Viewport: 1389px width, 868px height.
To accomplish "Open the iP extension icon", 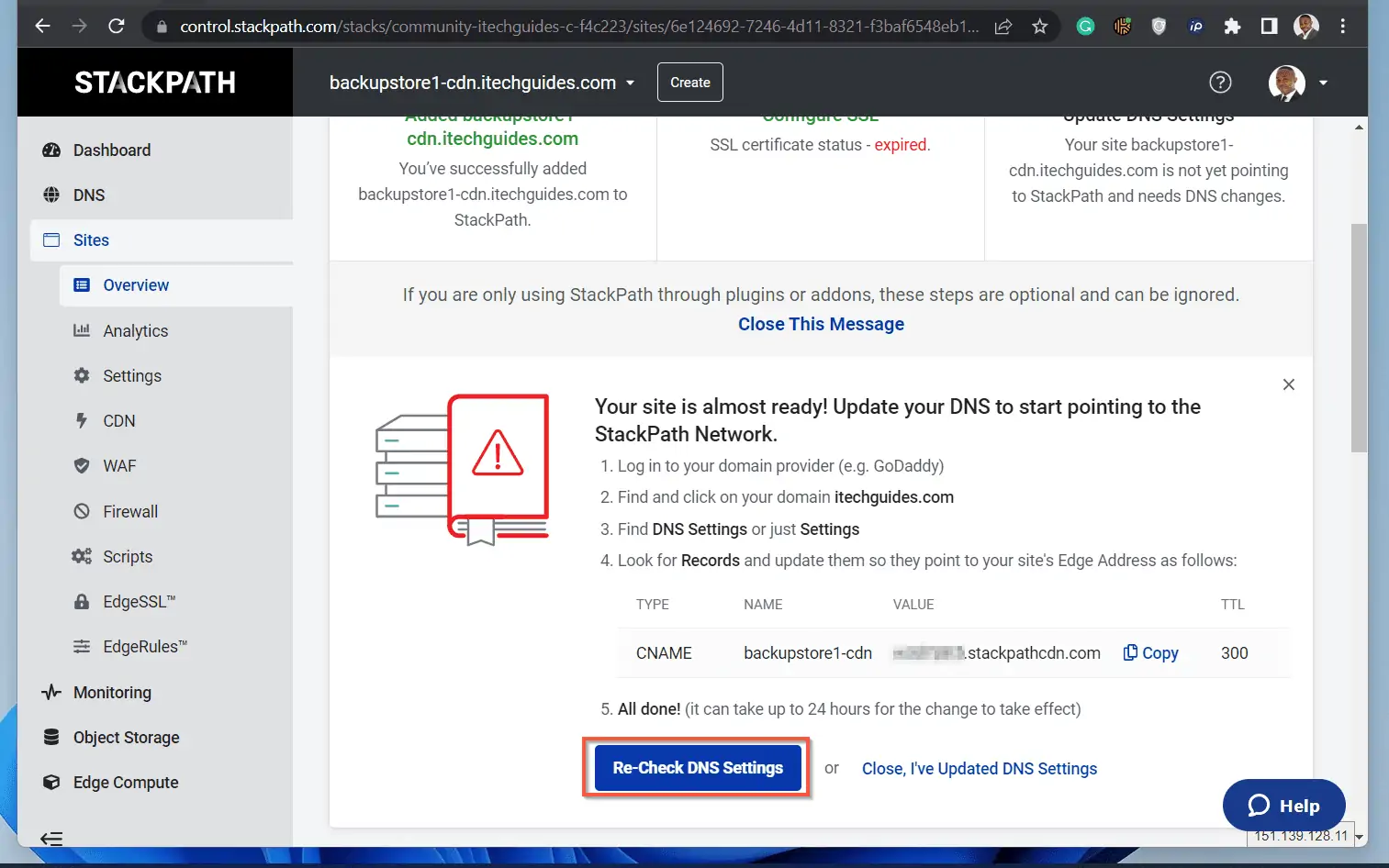I will pyautogui.click(x=1195, y=27).
